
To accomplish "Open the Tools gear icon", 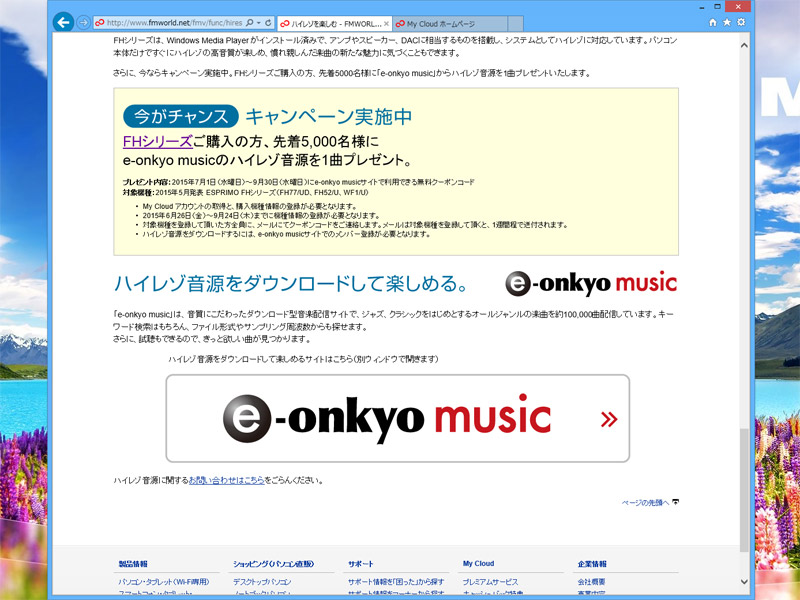I will pos(740,21).
